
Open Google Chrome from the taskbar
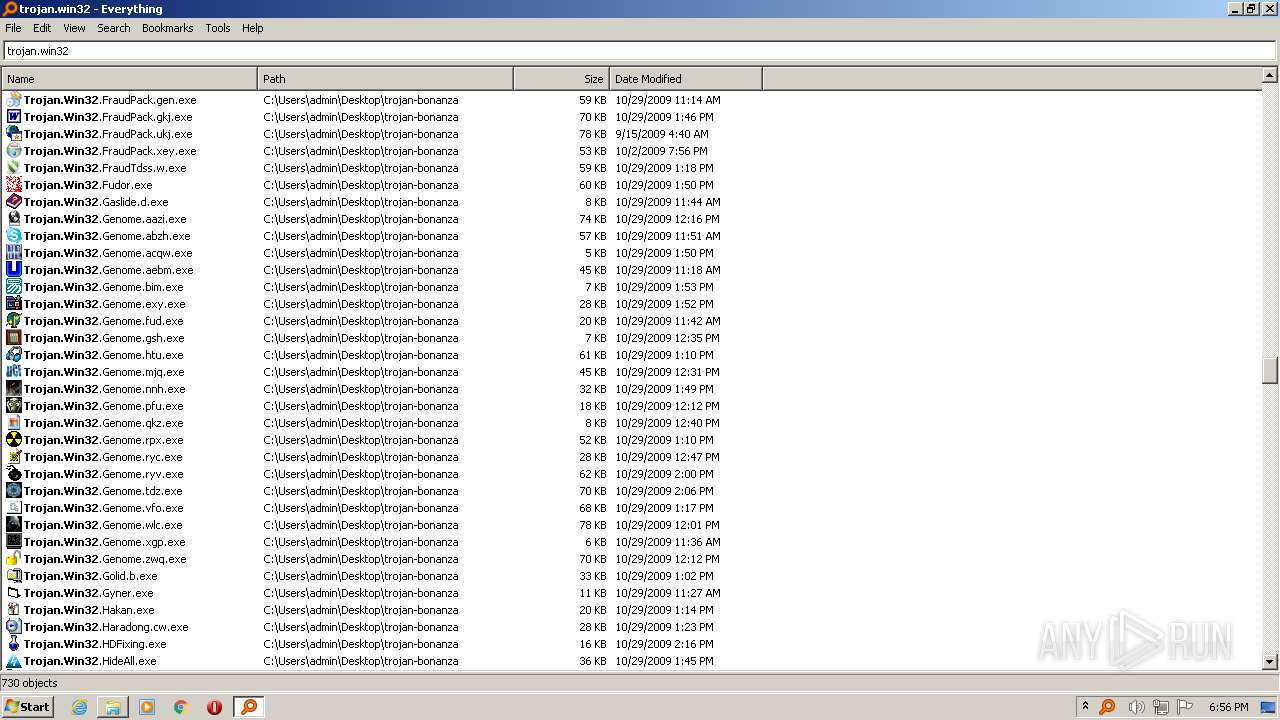point(181,707)
